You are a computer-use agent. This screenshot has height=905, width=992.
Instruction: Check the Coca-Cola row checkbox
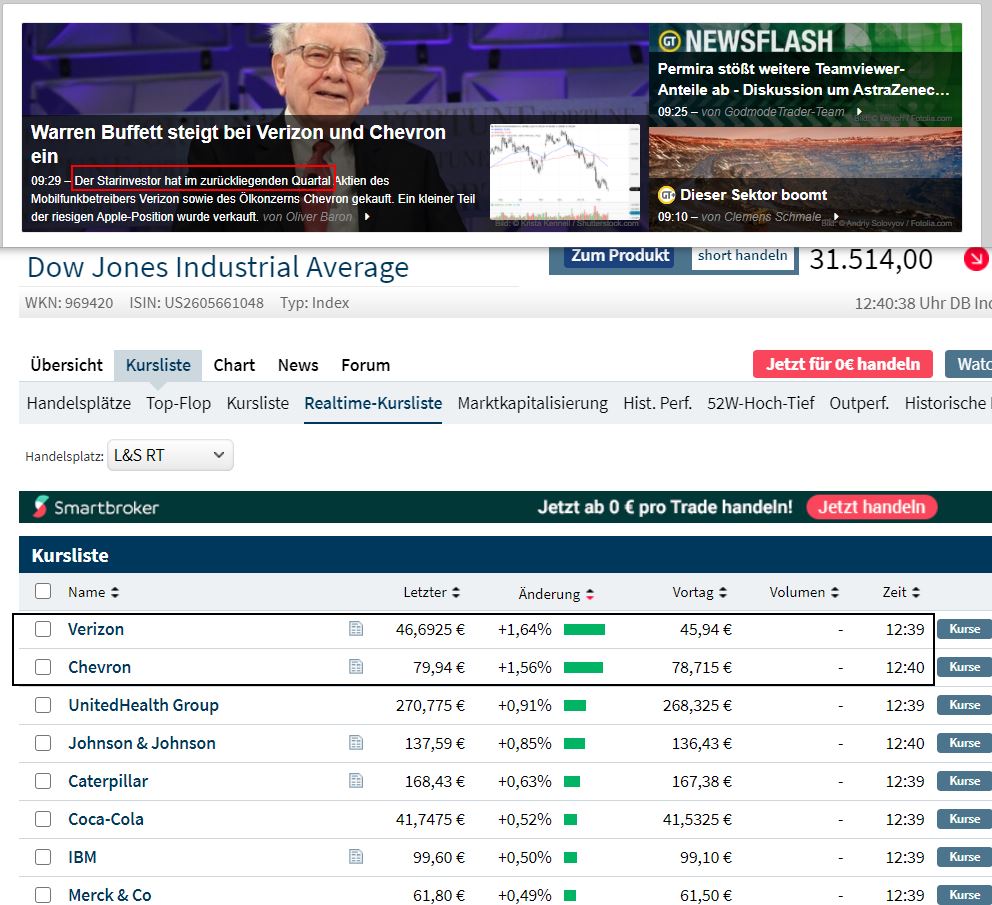43,819
